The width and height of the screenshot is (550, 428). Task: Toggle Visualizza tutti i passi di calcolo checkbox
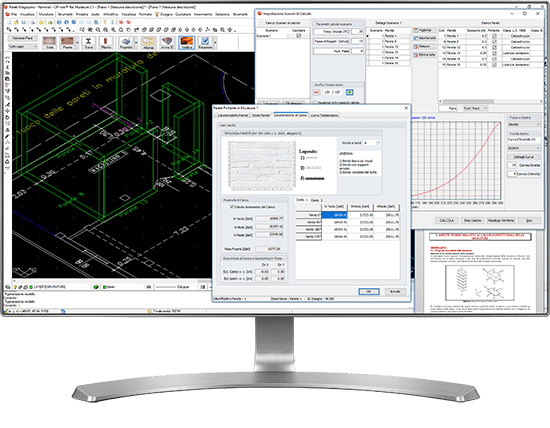click(x=315, y=102)
